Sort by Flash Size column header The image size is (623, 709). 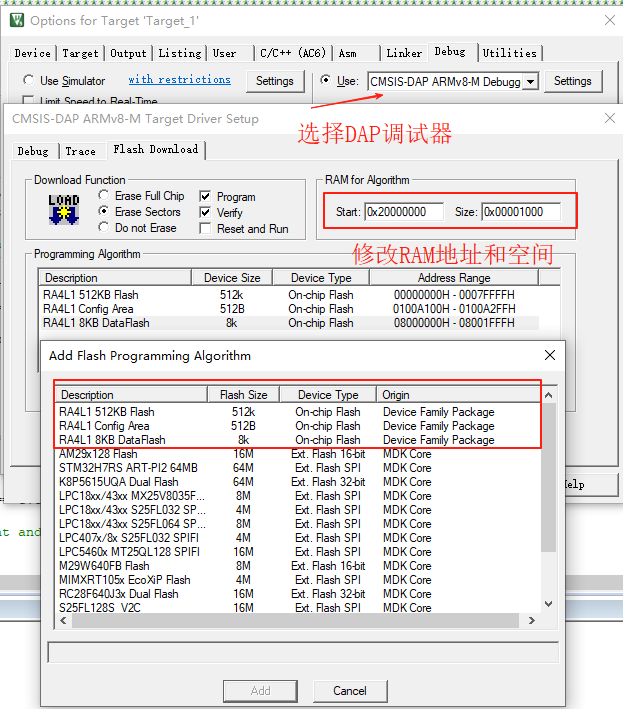click(x=243, y=395)
